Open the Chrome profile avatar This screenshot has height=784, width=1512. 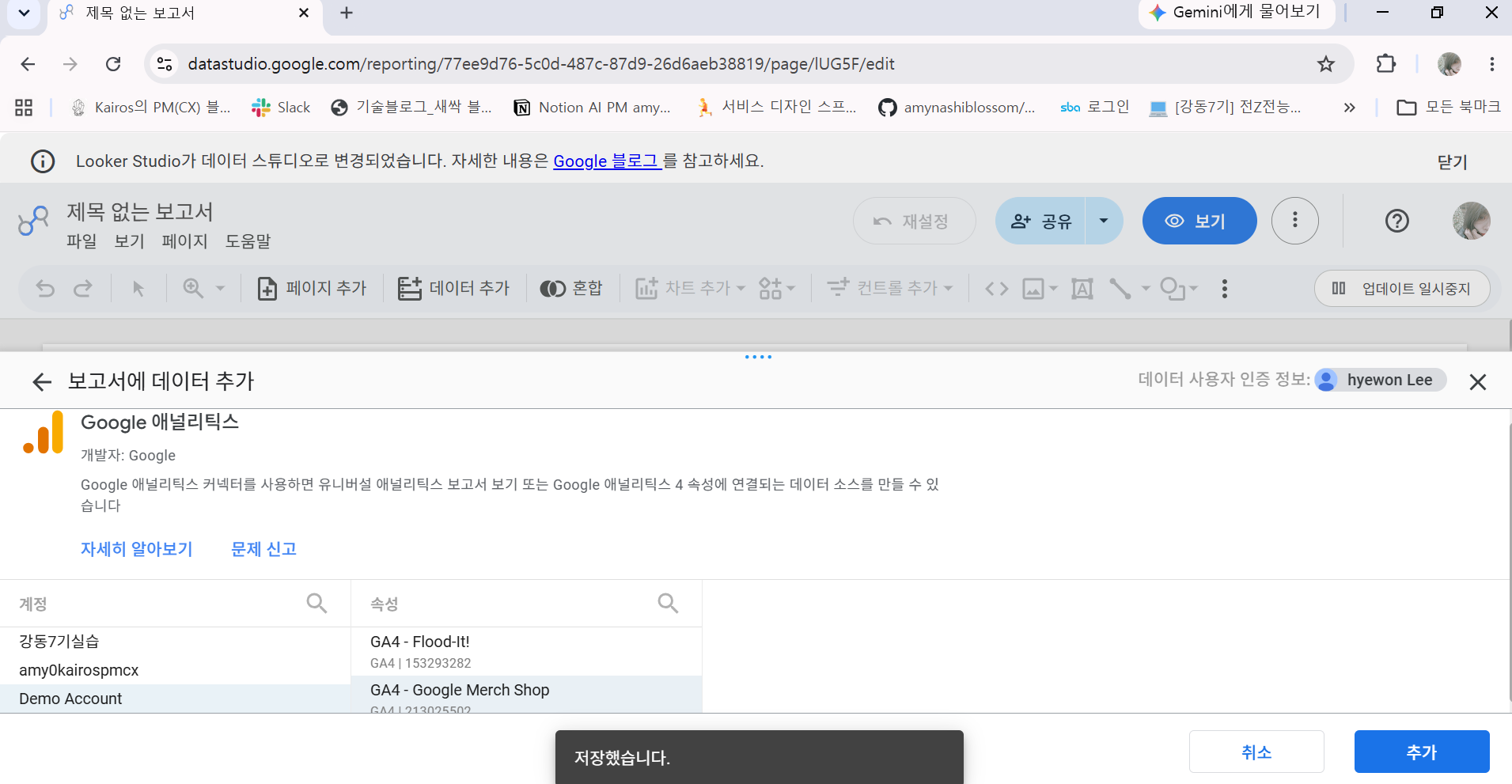coord(1449,64)
